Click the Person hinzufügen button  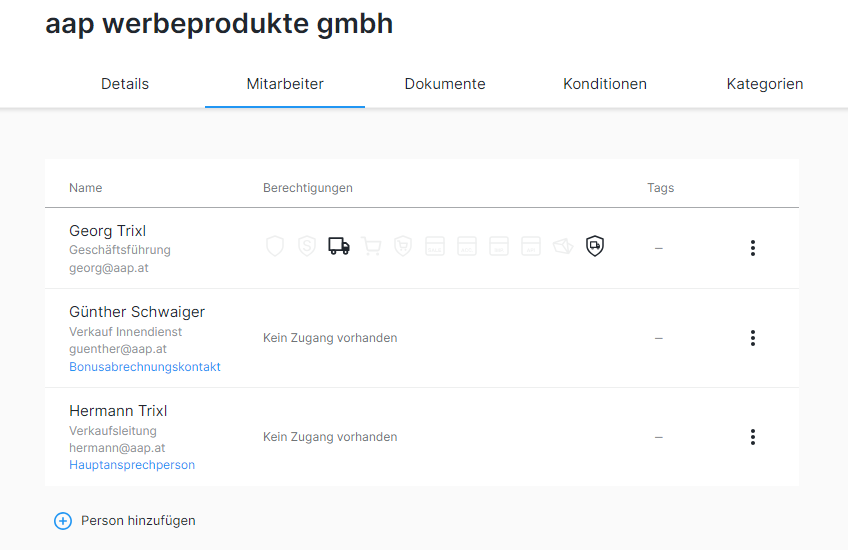[138, 521]
